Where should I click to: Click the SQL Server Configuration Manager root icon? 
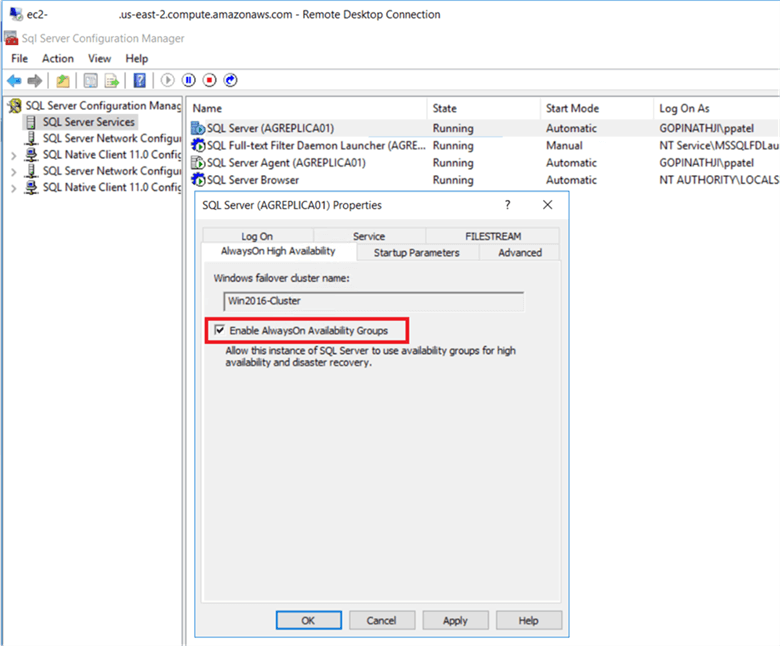[15, 105]
